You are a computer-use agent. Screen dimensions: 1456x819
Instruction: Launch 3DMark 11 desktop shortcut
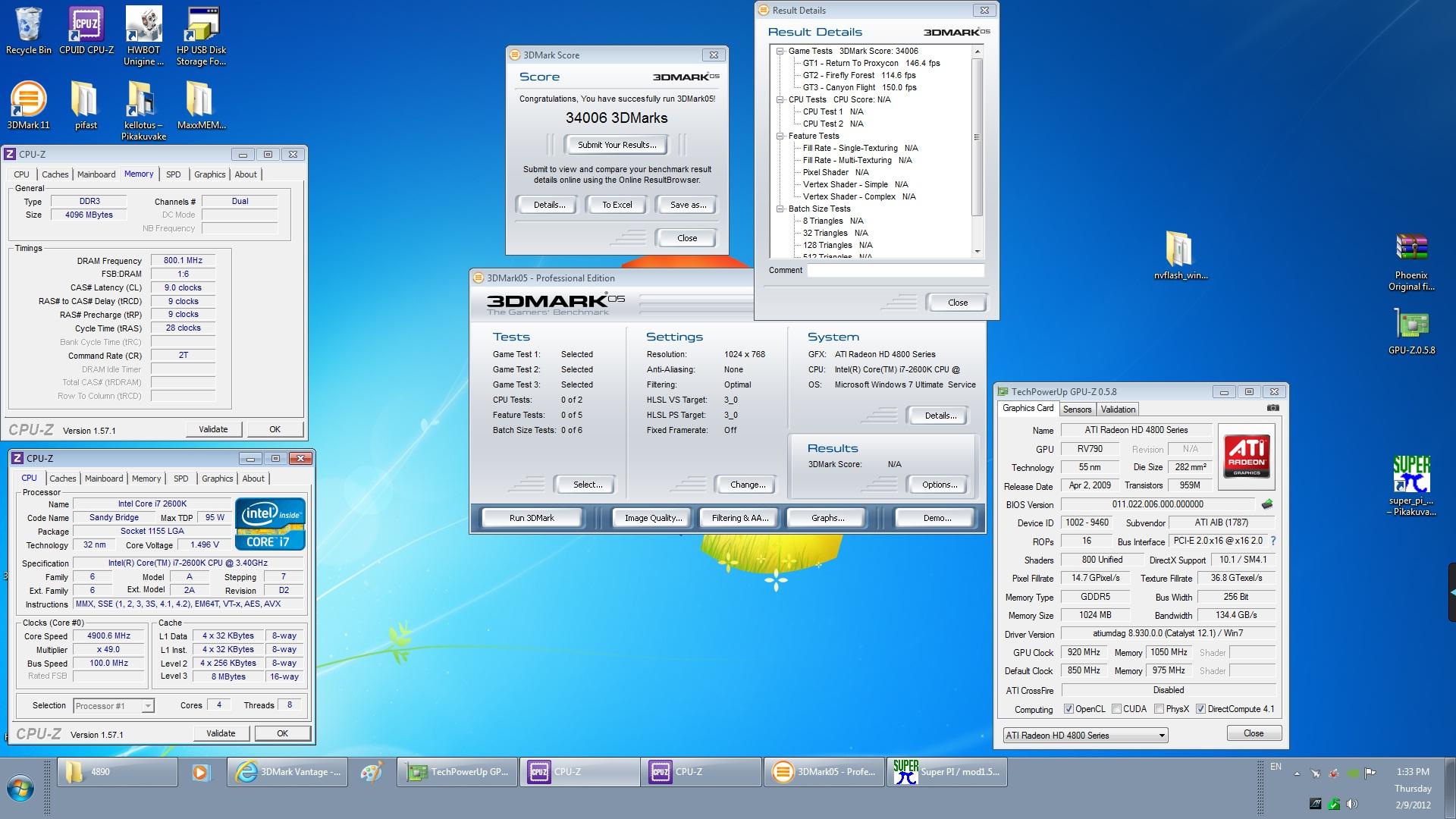pos(28,105)
